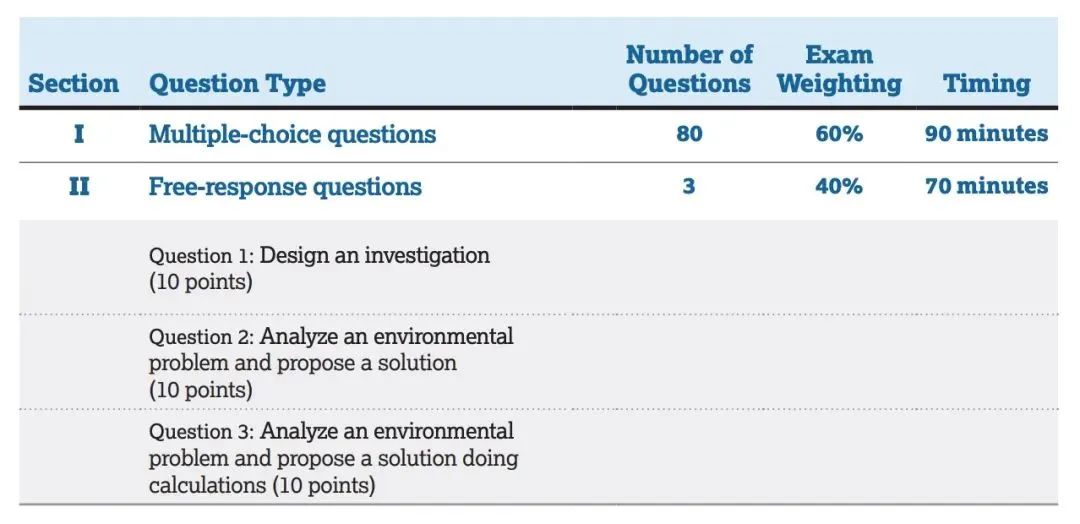Select the Free-response questions row label
The height and width of the screenshot is (524, 1080).
285,187
